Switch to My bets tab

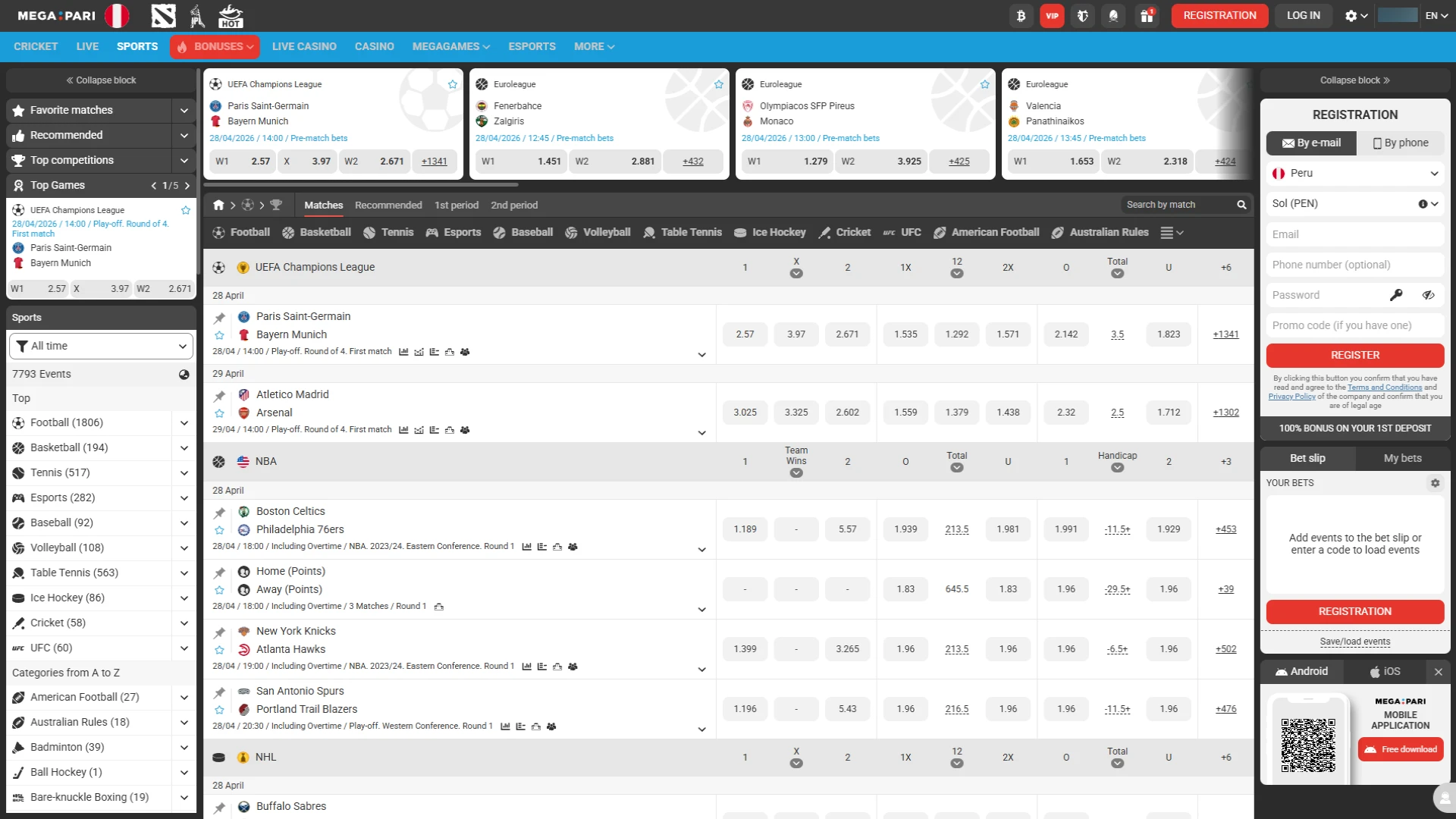point(1402,458)
